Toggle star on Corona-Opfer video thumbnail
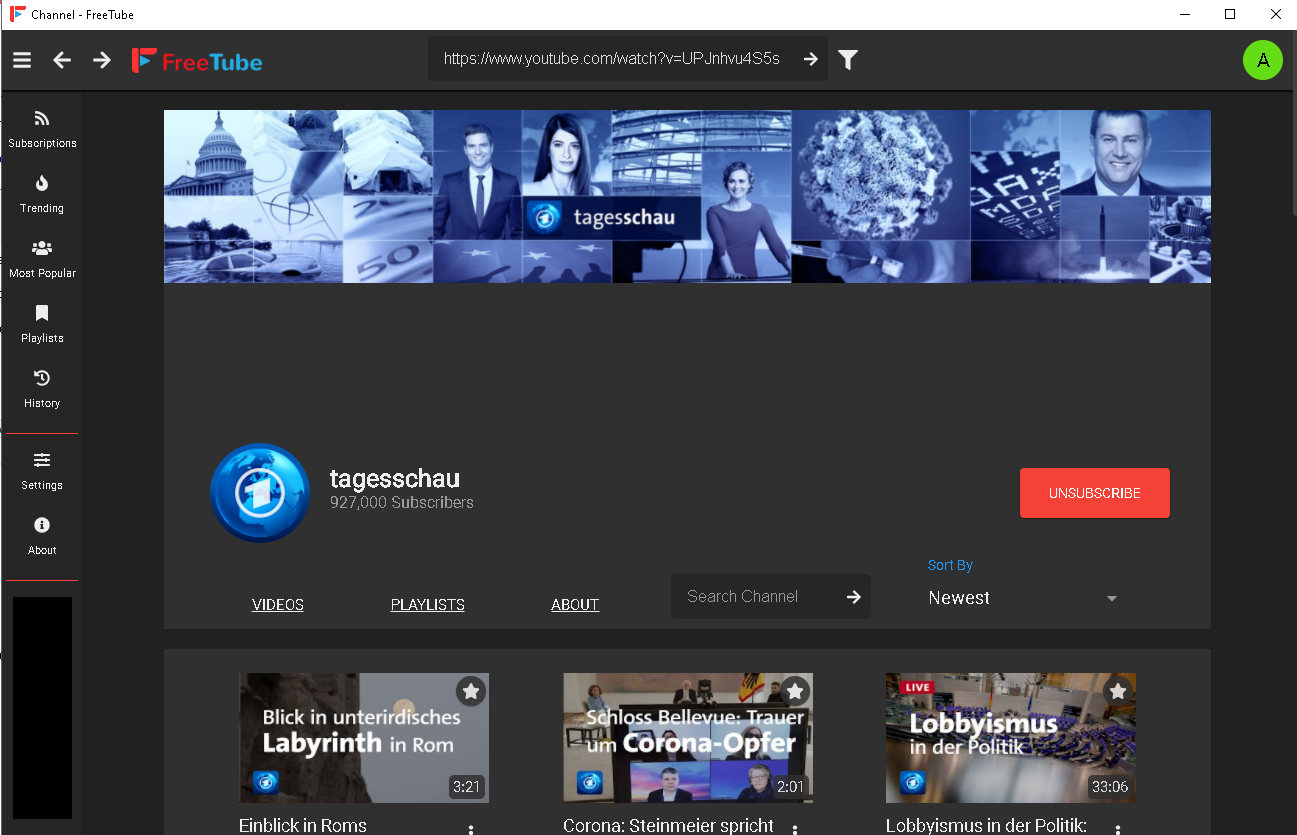The width and height of the screenshot is (1297, 835). 795,691
